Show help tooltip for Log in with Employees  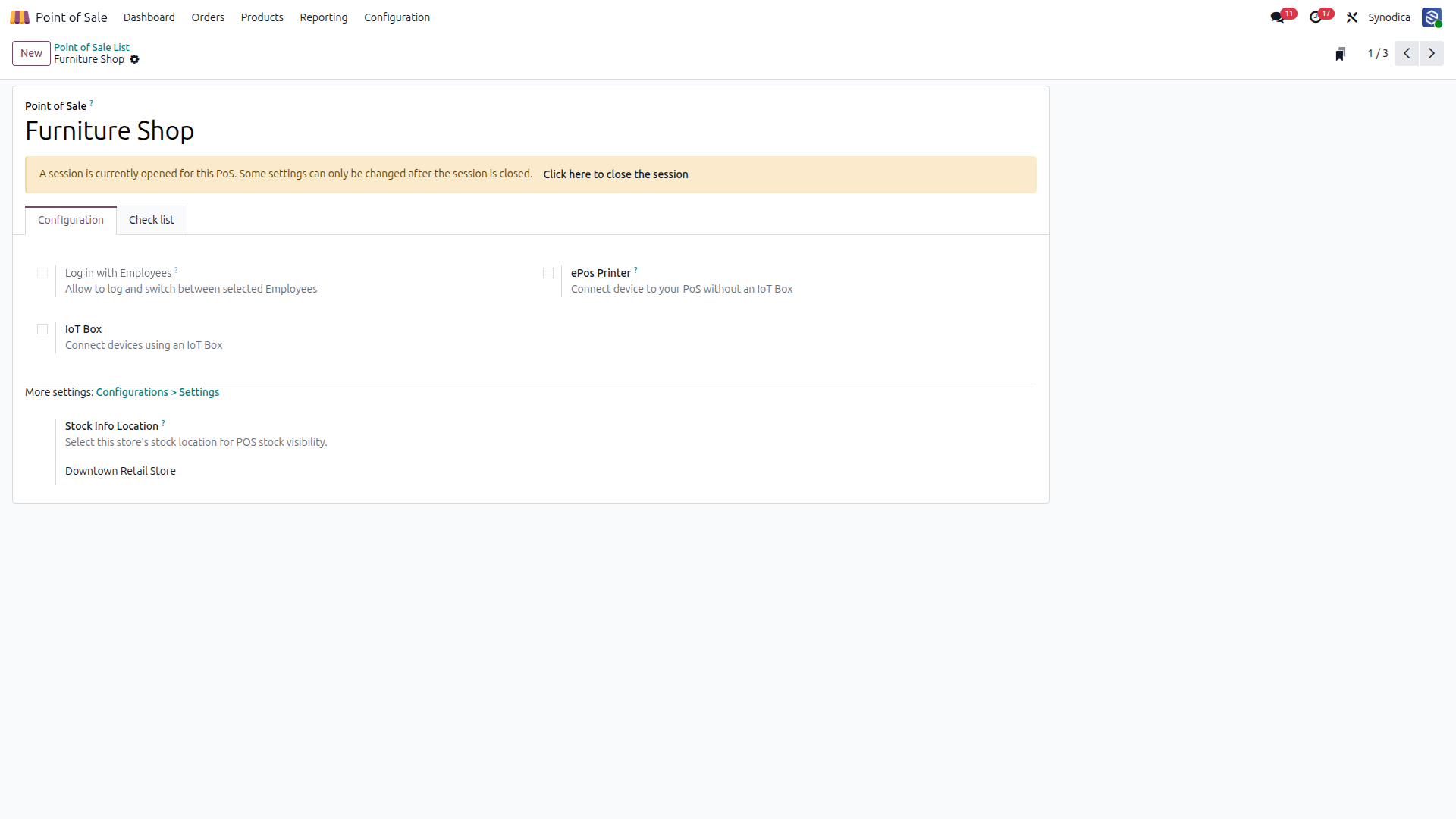click(x=177, y=269)
